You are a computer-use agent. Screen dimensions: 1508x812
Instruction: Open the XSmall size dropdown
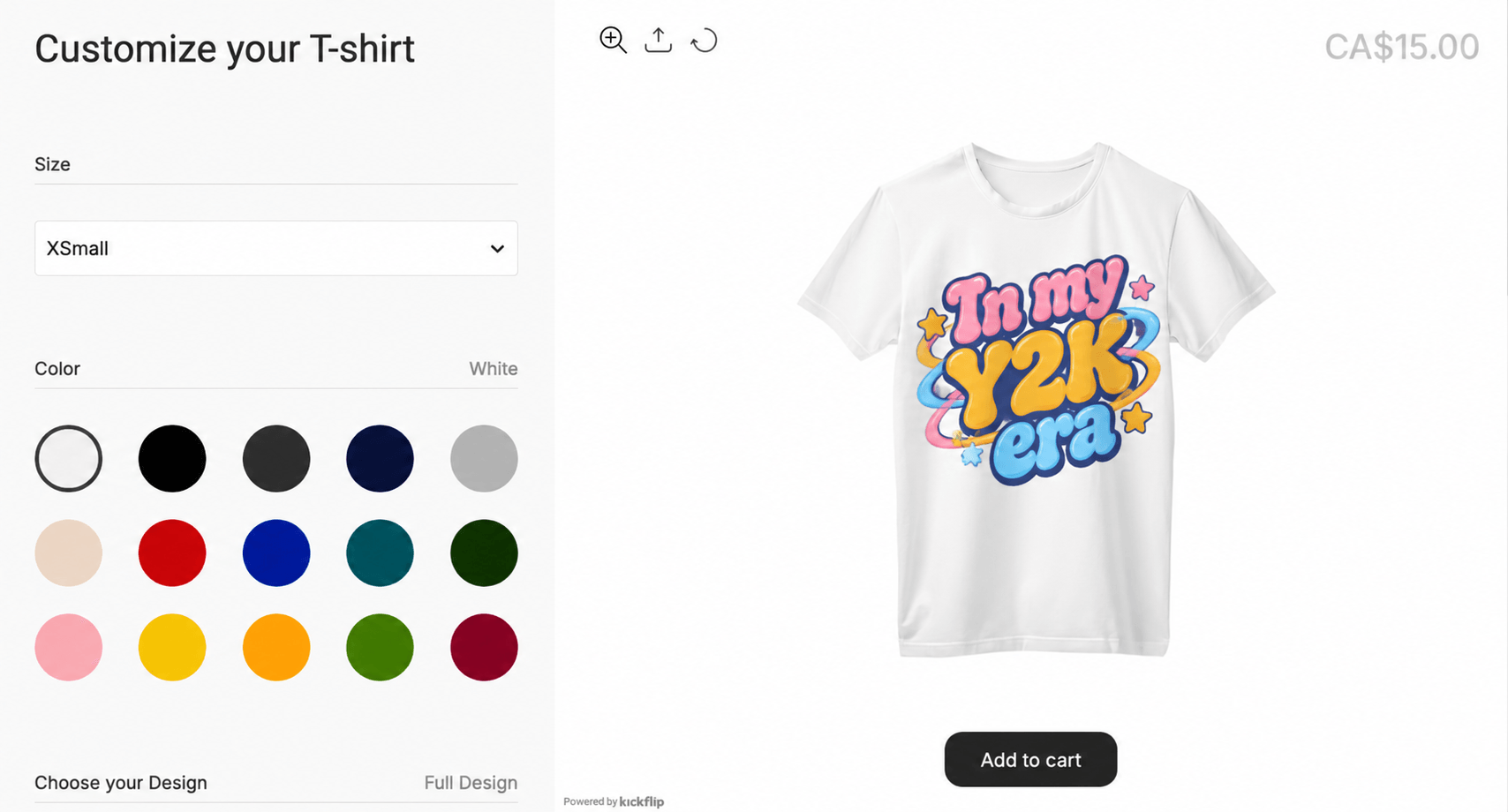tap(276, 248)
